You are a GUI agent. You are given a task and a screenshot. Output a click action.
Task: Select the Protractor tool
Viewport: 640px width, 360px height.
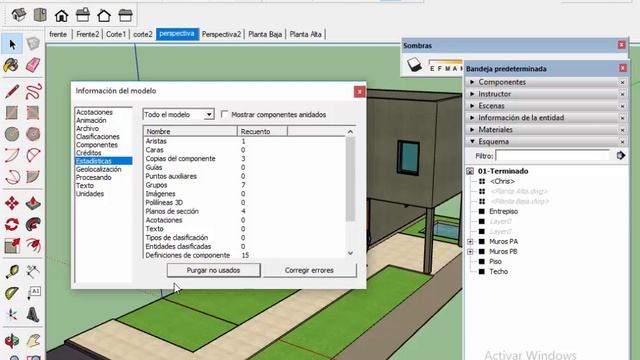pyautogui.click(x=12, y=293)
